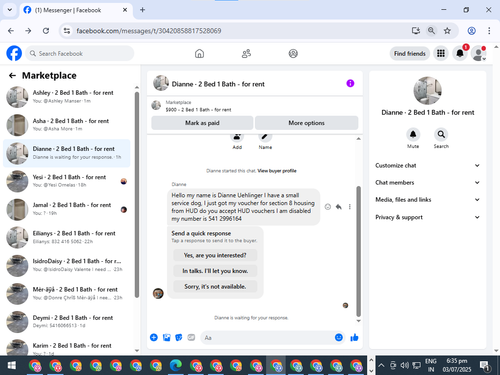The width and height of the screenshot is (500, 375).
Task: Send a thumbs up like
Action: pos(354,338)
